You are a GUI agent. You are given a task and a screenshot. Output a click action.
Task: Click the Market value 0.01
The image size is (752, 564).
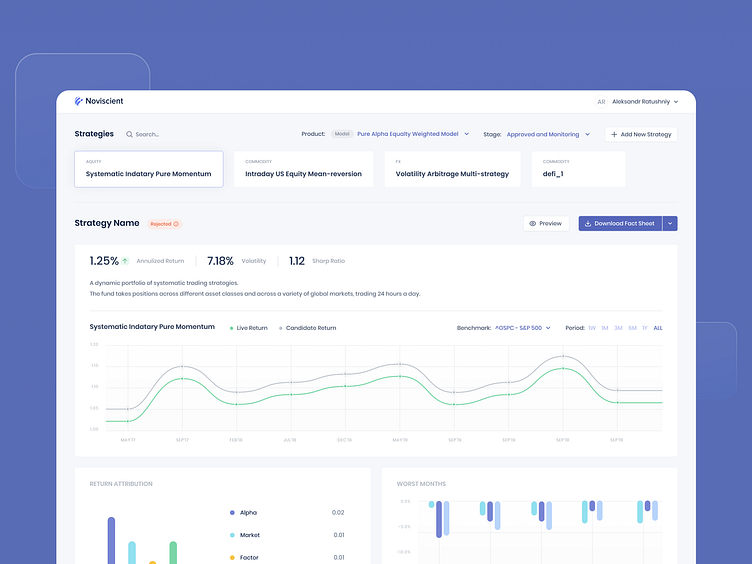click(339, 535)
